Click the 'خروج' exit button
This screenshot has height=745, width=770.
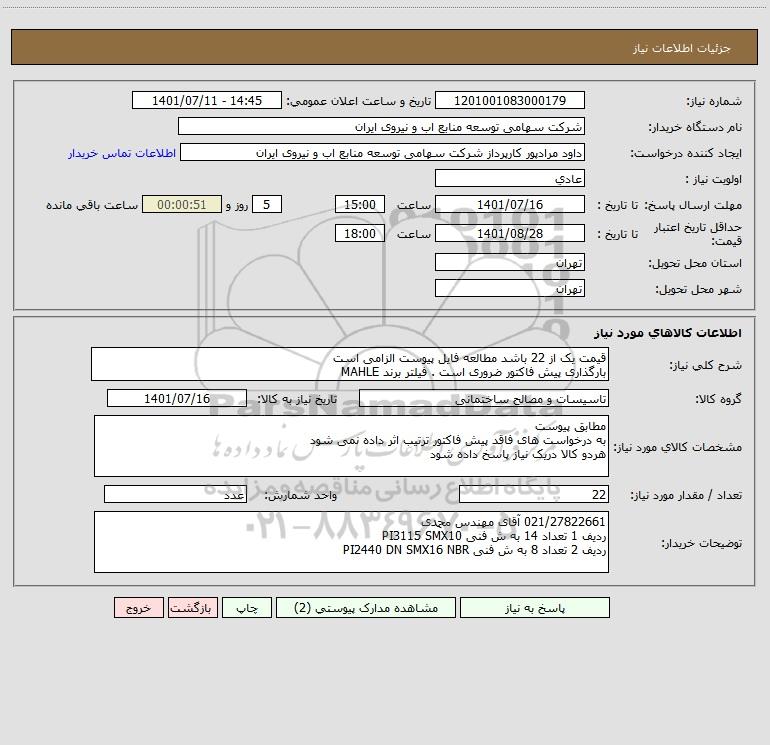point(138,608)
